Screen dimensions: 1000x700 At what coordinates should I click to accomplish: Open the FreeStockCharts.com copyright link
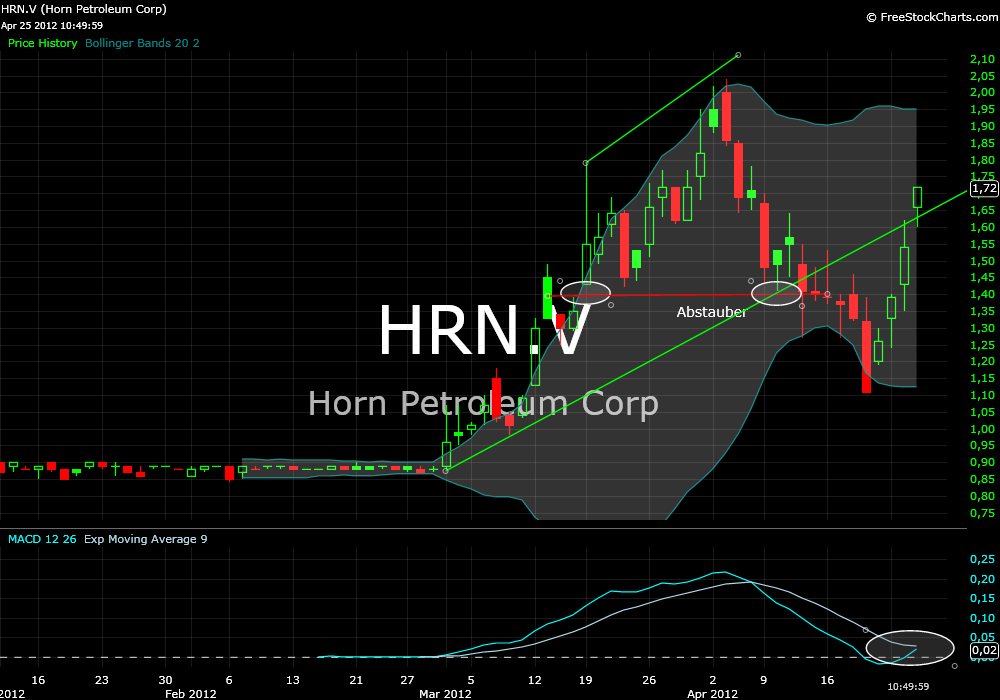(x=932, y=17)
